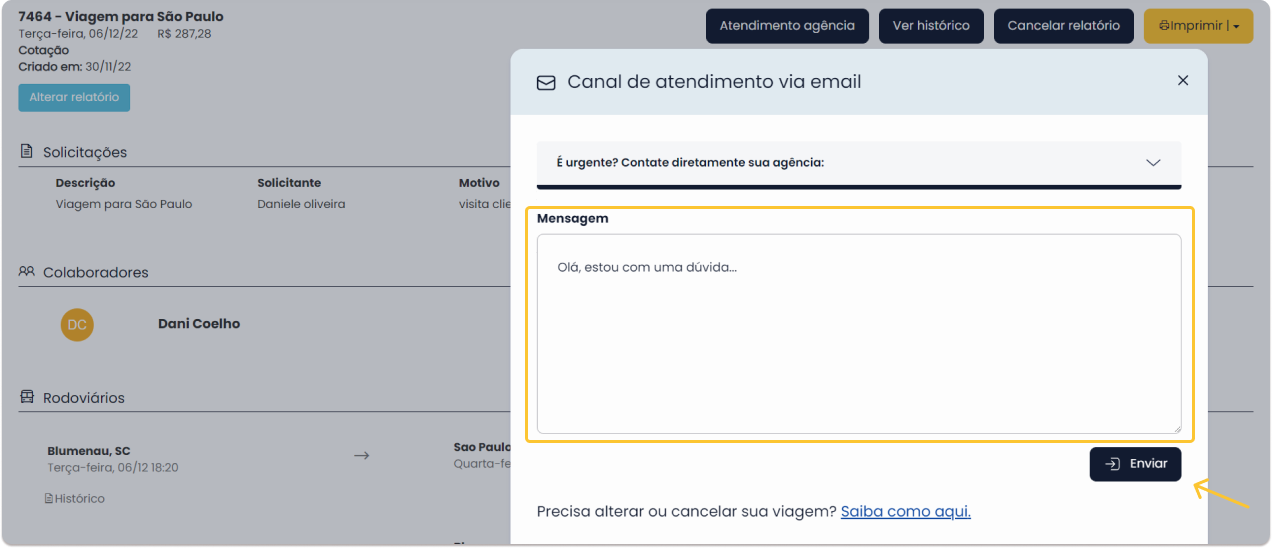Open the Histórico link under Blumenau
Screen dimensions: 1272x548
tap(76, 498)
